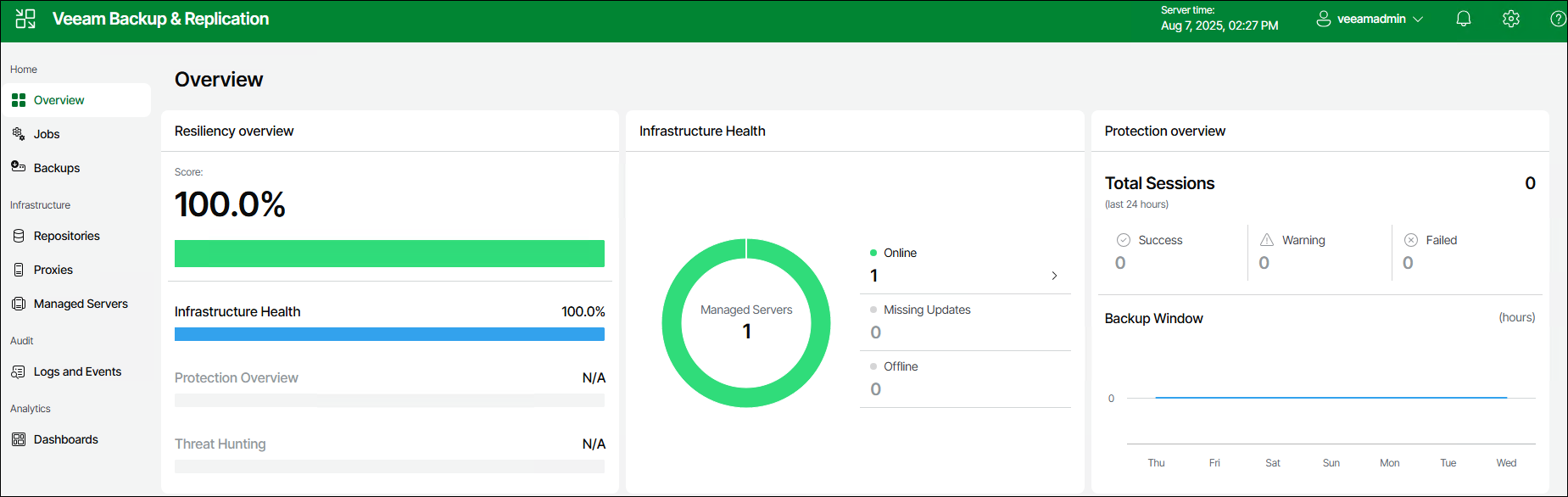This screenshot has width=1568, height=497.
Task: Click the Thu axis label
Action: point(1156,462)
